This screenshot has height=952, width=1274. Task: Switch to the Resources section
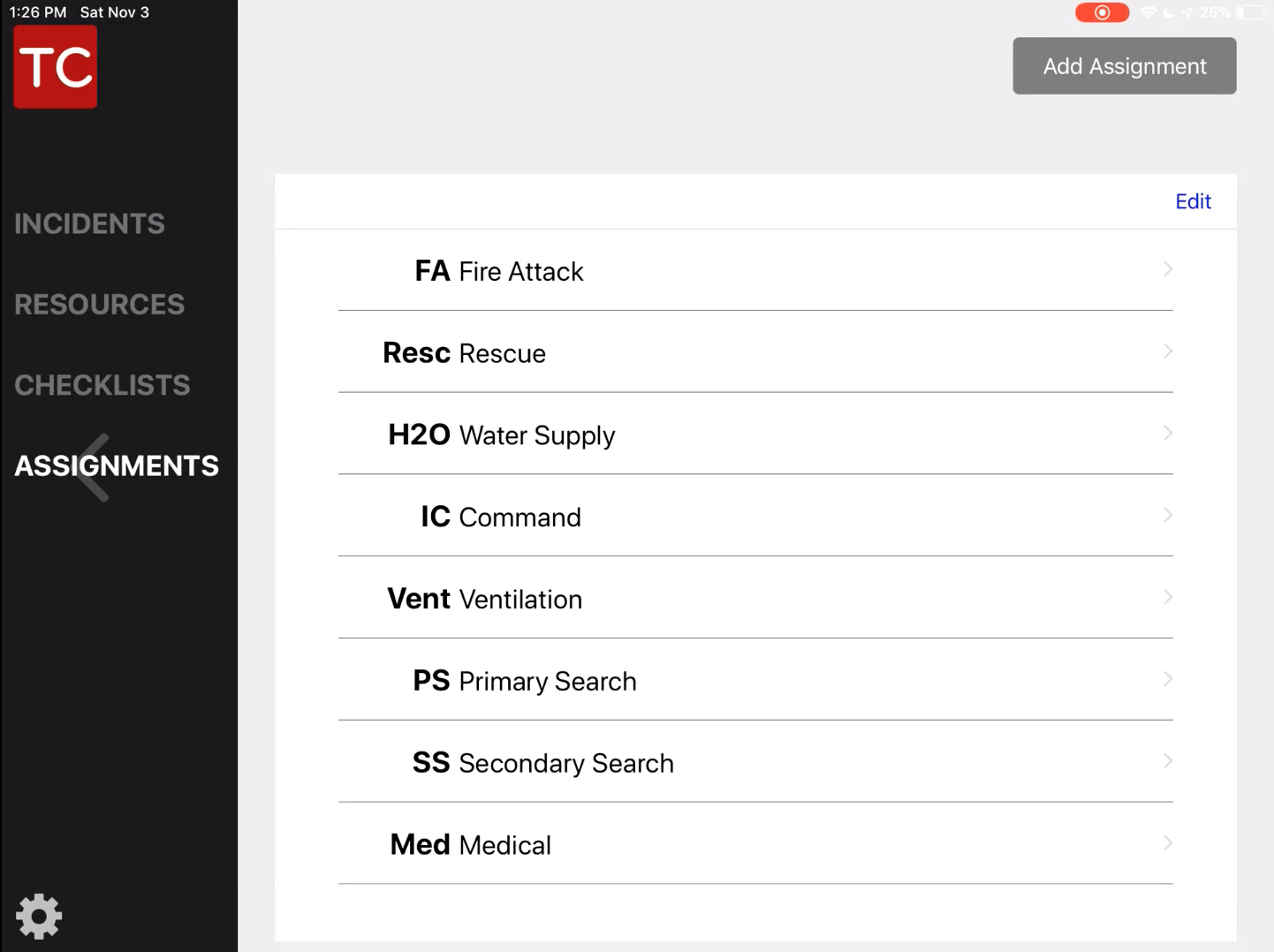pos(99,305)
